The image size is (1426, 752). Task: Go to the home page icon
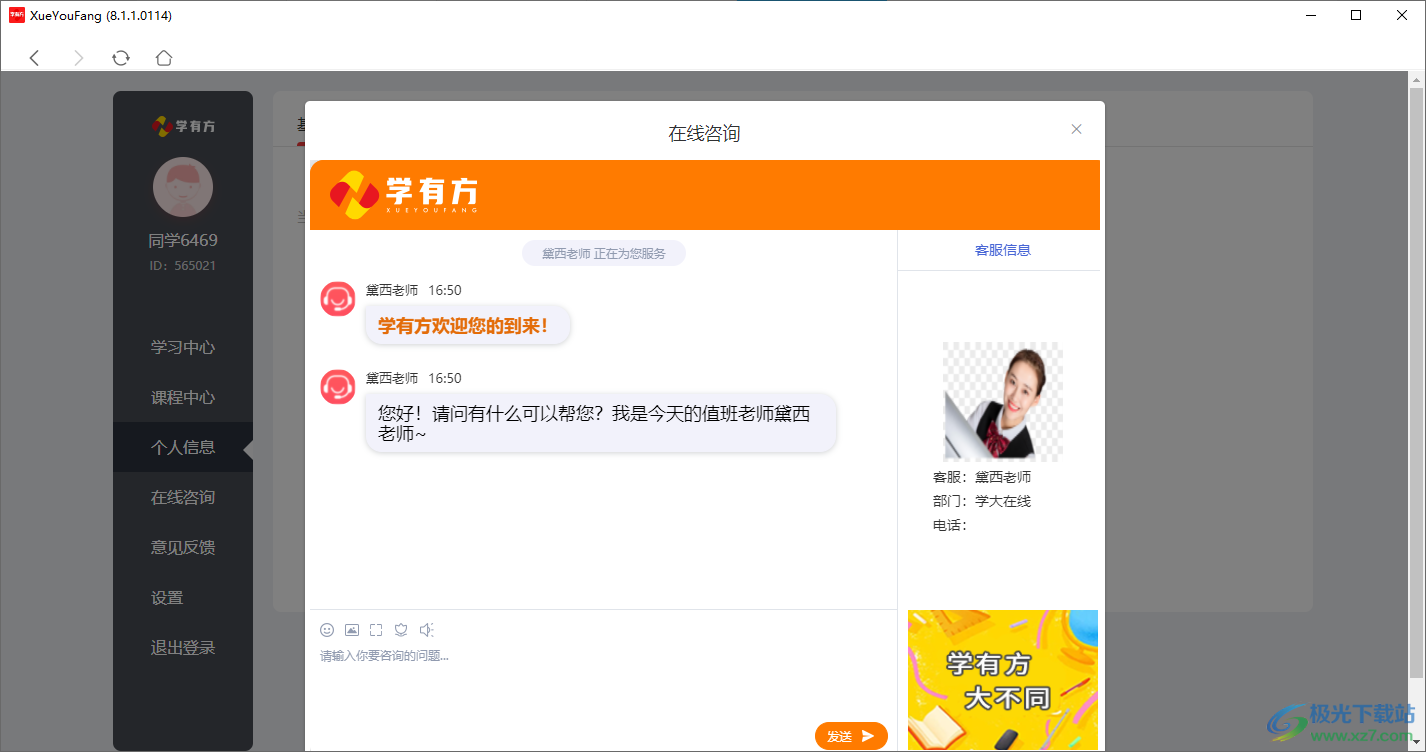click(164, 58)
